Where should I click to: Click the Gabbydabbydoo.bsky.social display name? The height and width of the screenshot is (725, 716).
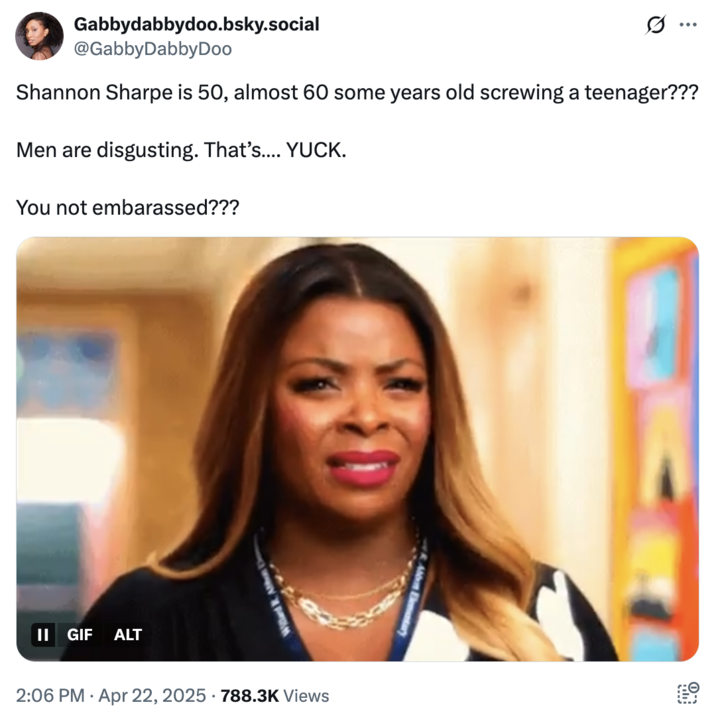click(x=196, y=24)
